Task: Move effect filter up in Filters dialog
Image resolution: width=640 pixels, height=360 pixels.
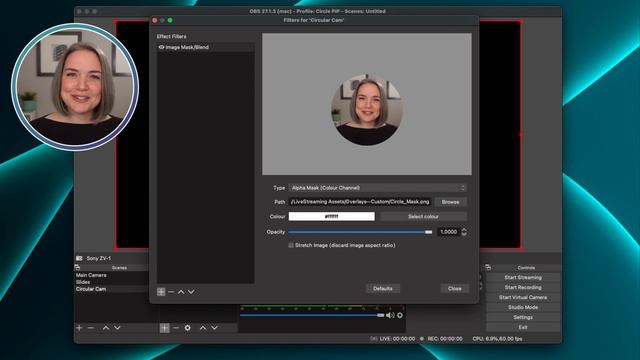Action: pos(181,292)
